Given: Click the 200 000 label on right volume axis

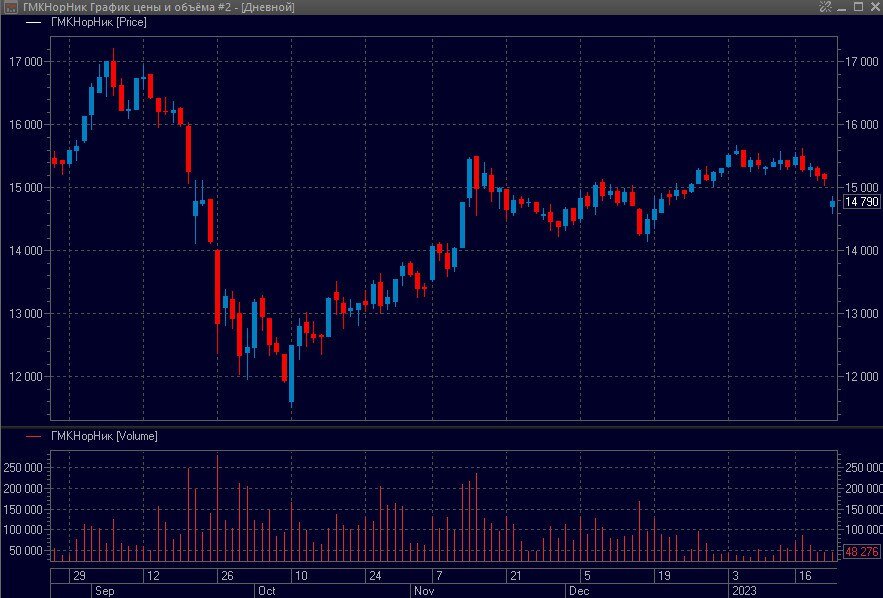Looking at the screenshot, I should 863,489.
